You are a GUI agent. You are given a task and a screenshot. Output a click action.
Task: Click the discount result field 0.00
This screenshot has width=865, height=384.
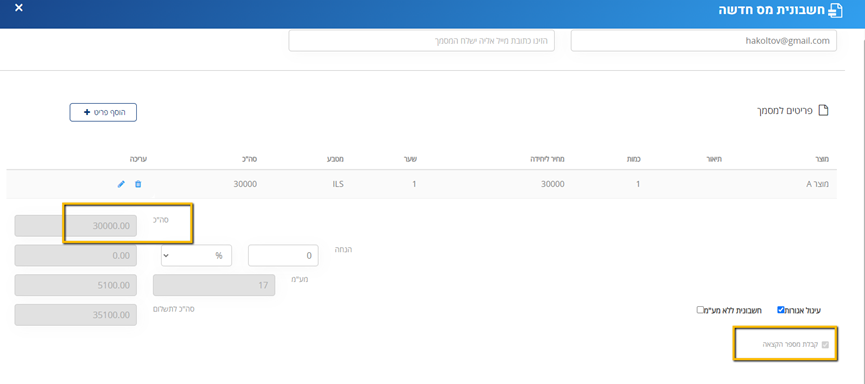[76, 256]
